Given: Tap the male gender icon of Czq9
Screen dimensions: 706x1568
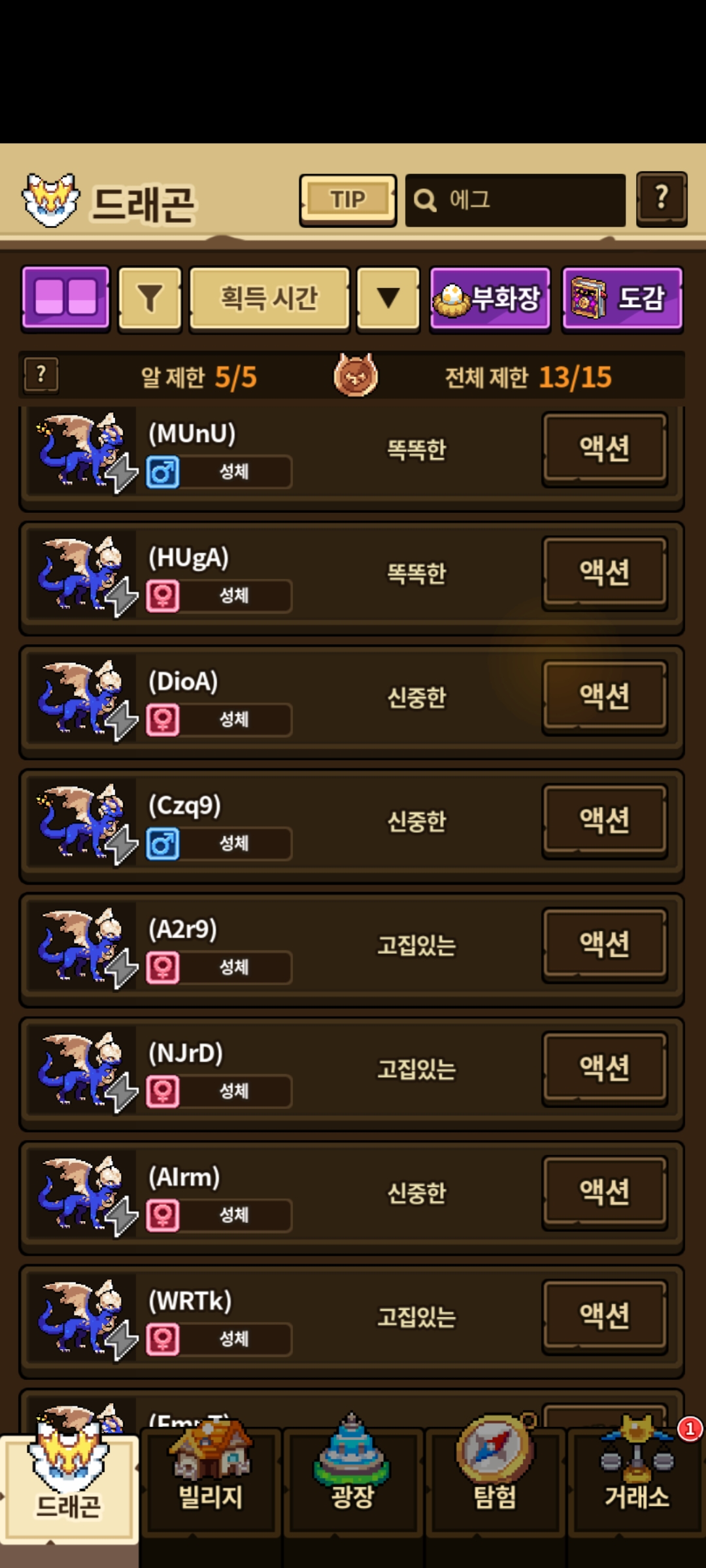Looking at the screenshot, I should point(163,843).
